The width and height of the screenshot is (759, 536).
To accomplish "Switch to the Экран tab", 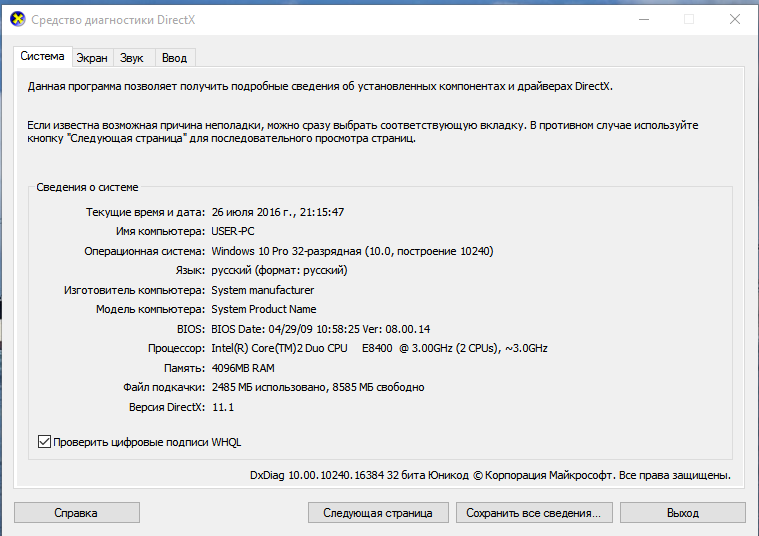I will pos(92,58).
